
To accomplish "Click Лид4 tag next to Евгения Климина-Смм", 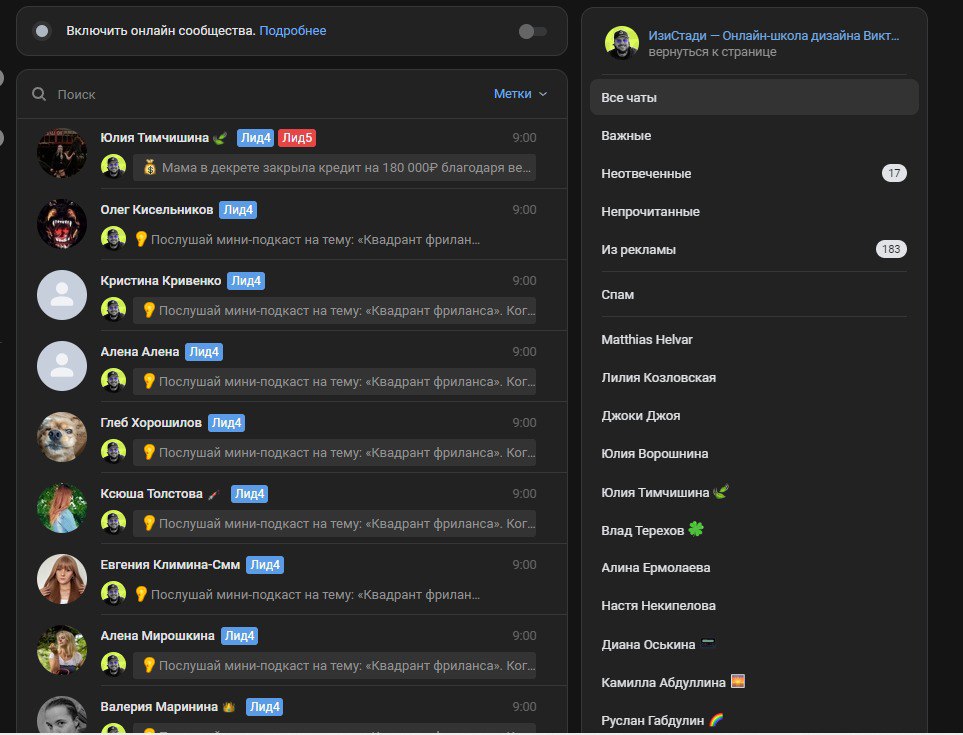I will [x=265, y=565].
